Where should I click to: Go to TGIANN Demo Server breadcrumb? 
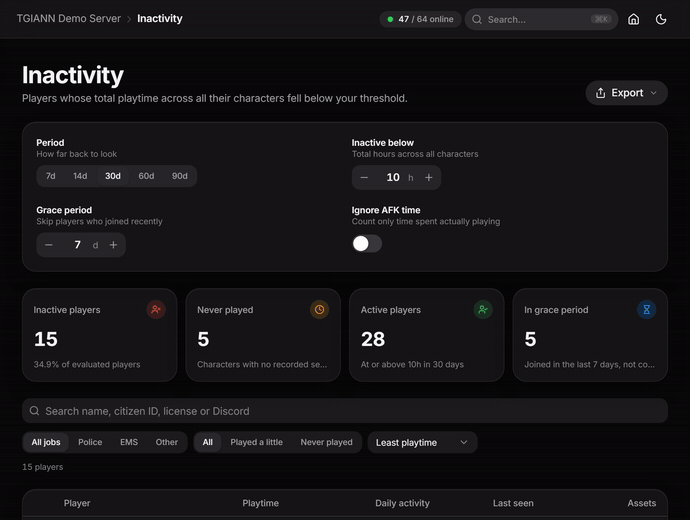[x=69, y=18]
